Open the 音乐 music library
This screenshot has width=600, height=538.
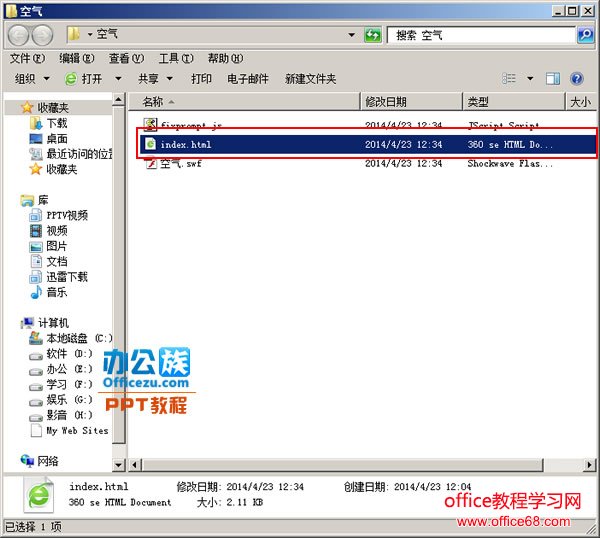click(x=49, y=292)
